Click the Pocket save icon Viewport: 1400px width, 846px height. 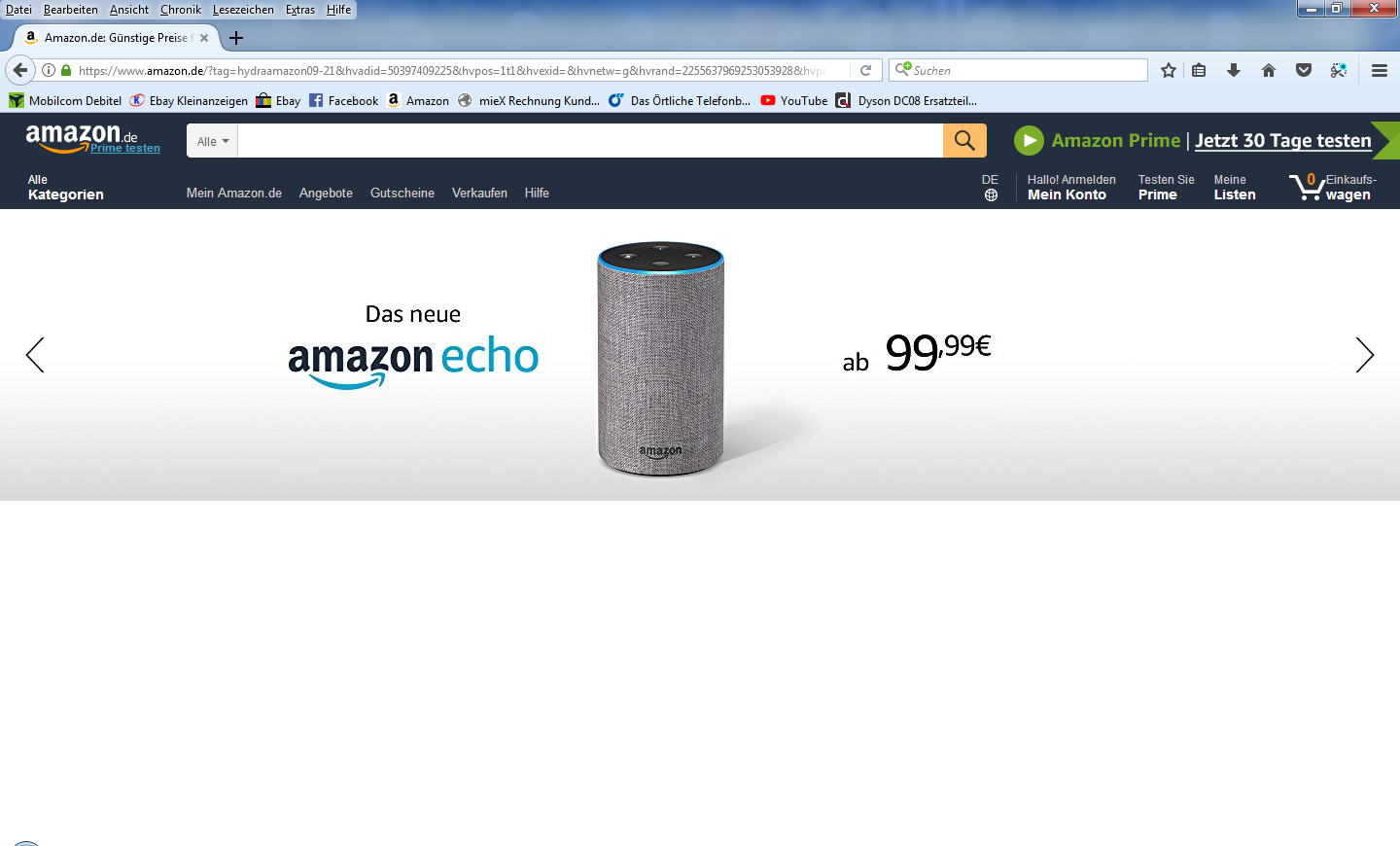coord(1304,70)
